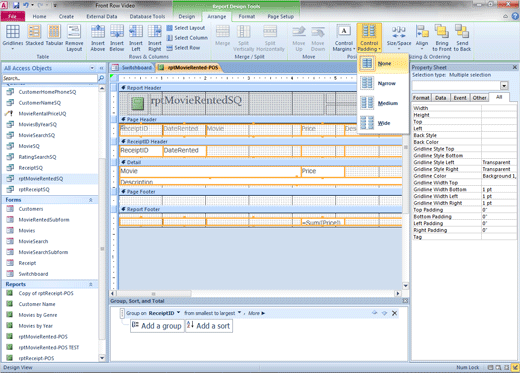The height and width of the screenshot is (373, 520).
Task: Open the Other tab in Property Sheet
Action: click(479, 98)
